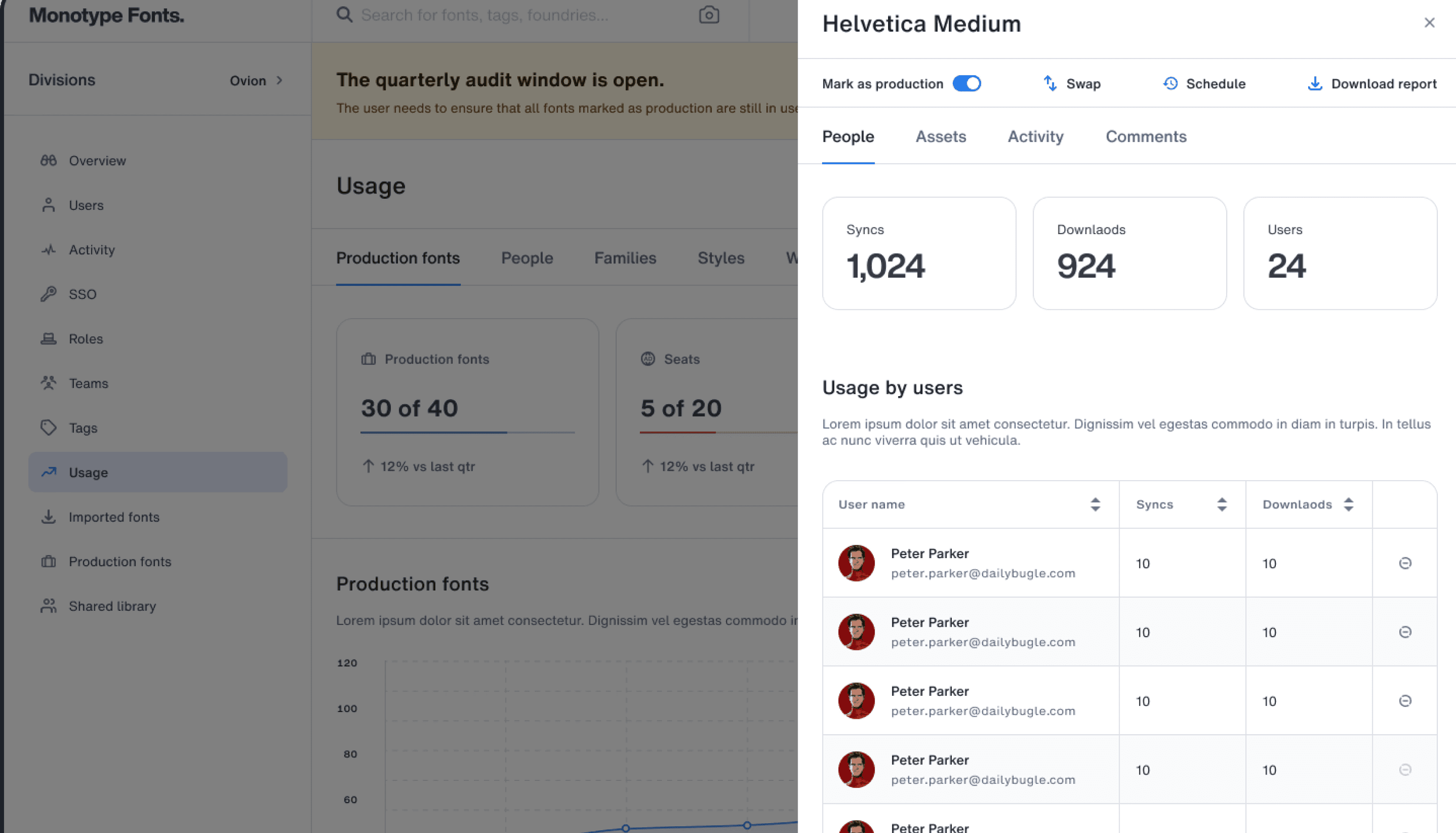Screen dimensions: 1456x833
Task: Select the Production fonts usage tab
Action: click(398, 258)
